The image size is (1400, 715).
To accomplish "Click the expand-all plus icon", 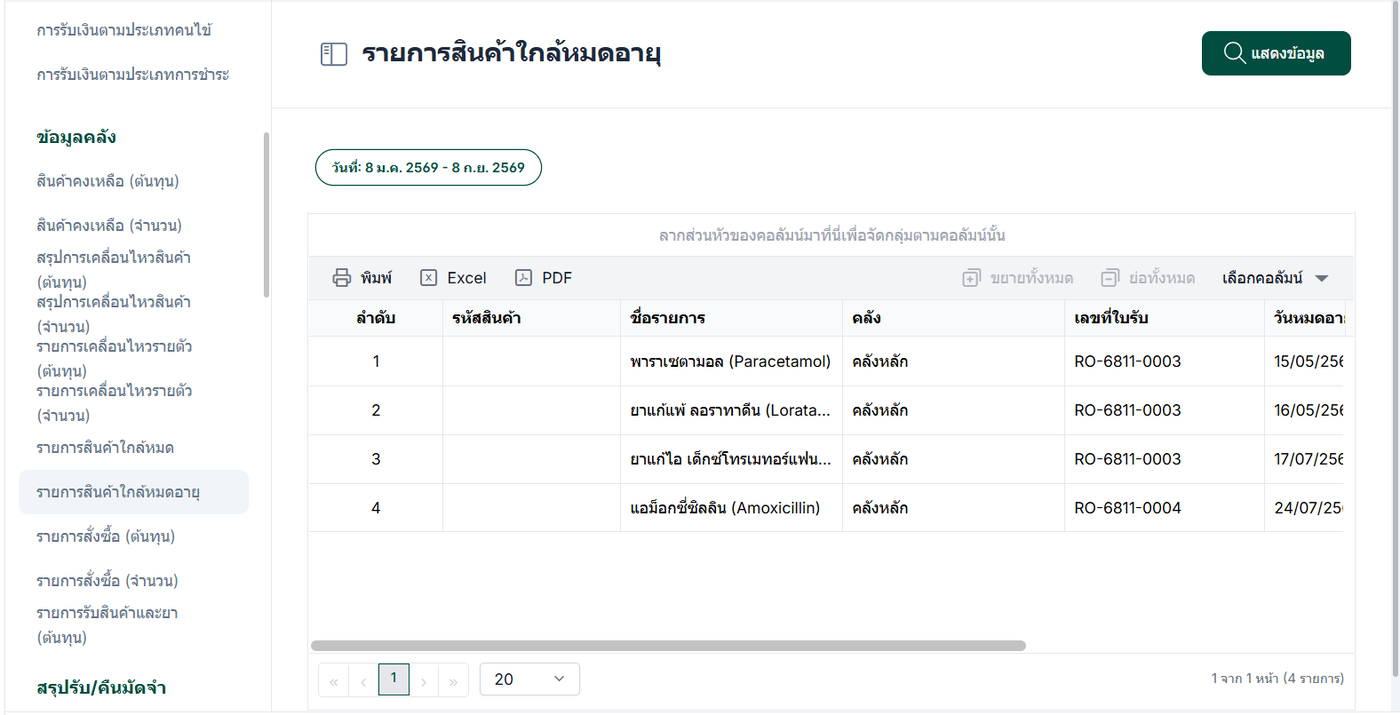I will (x=971, y=278).
